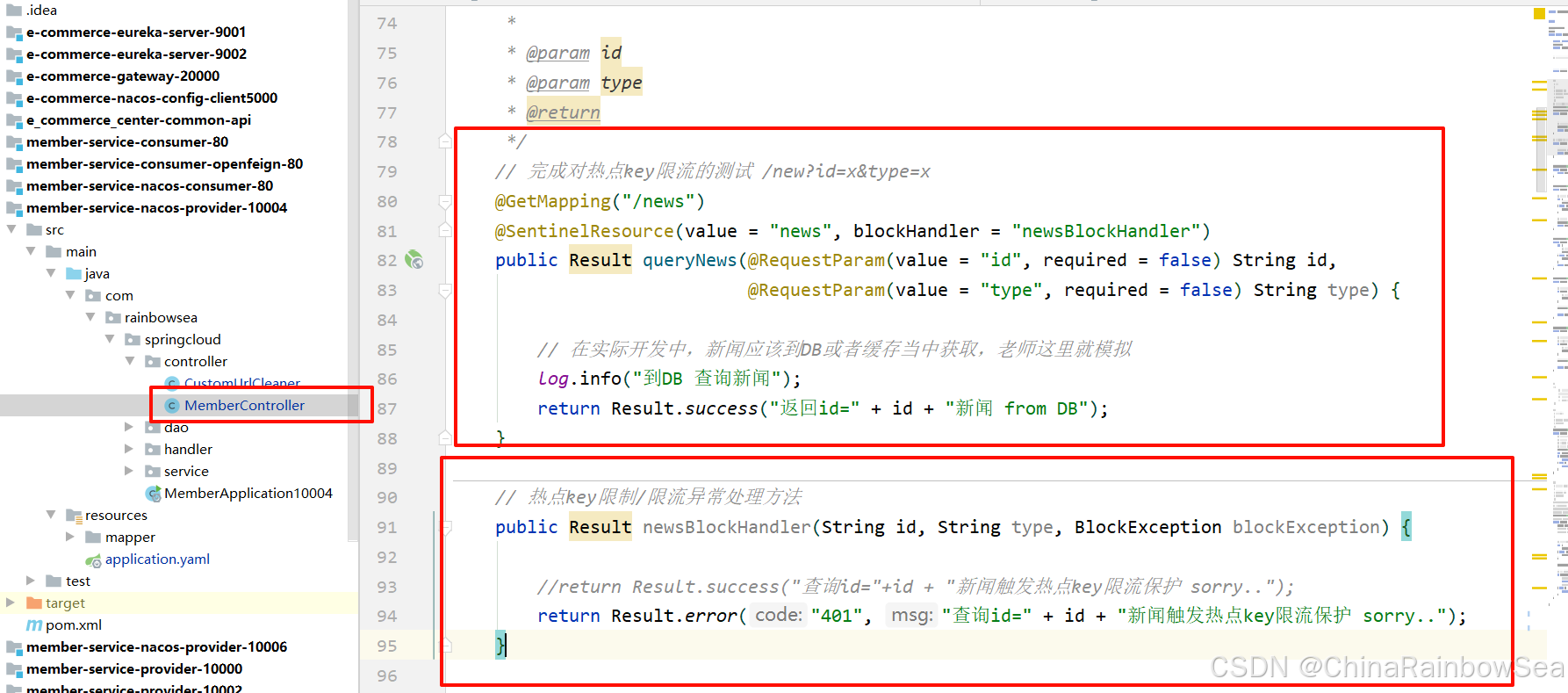Open pom.xml from the project tree

tap(74, 625)
